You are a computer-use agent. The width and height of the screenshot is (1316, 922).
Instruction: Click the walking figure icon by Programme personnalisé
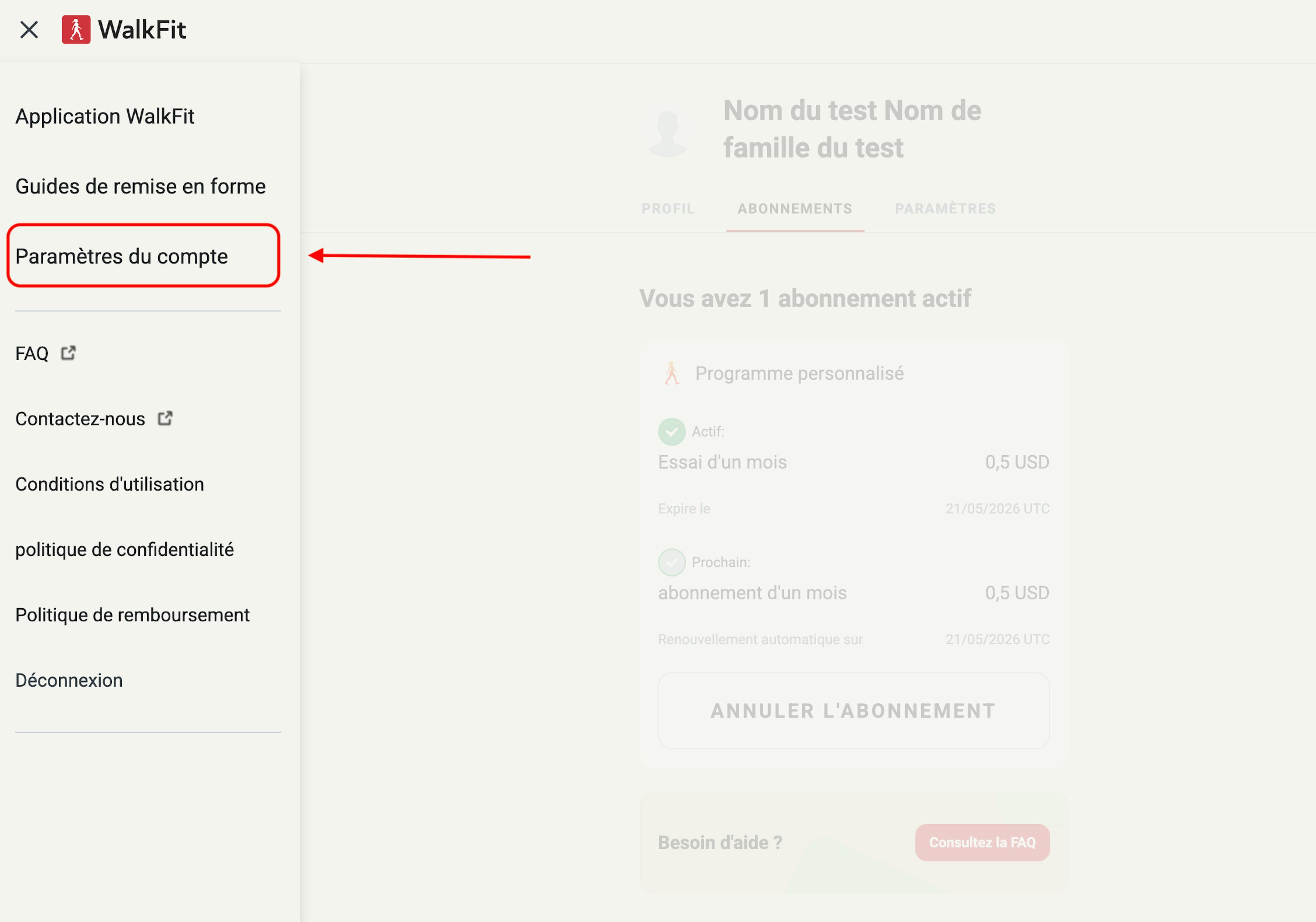(x=672, y=373)
